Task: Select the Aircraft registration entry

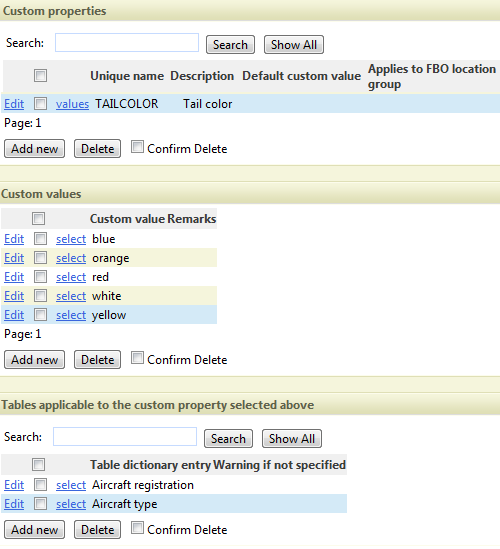Action: click(x=71, y=485)
